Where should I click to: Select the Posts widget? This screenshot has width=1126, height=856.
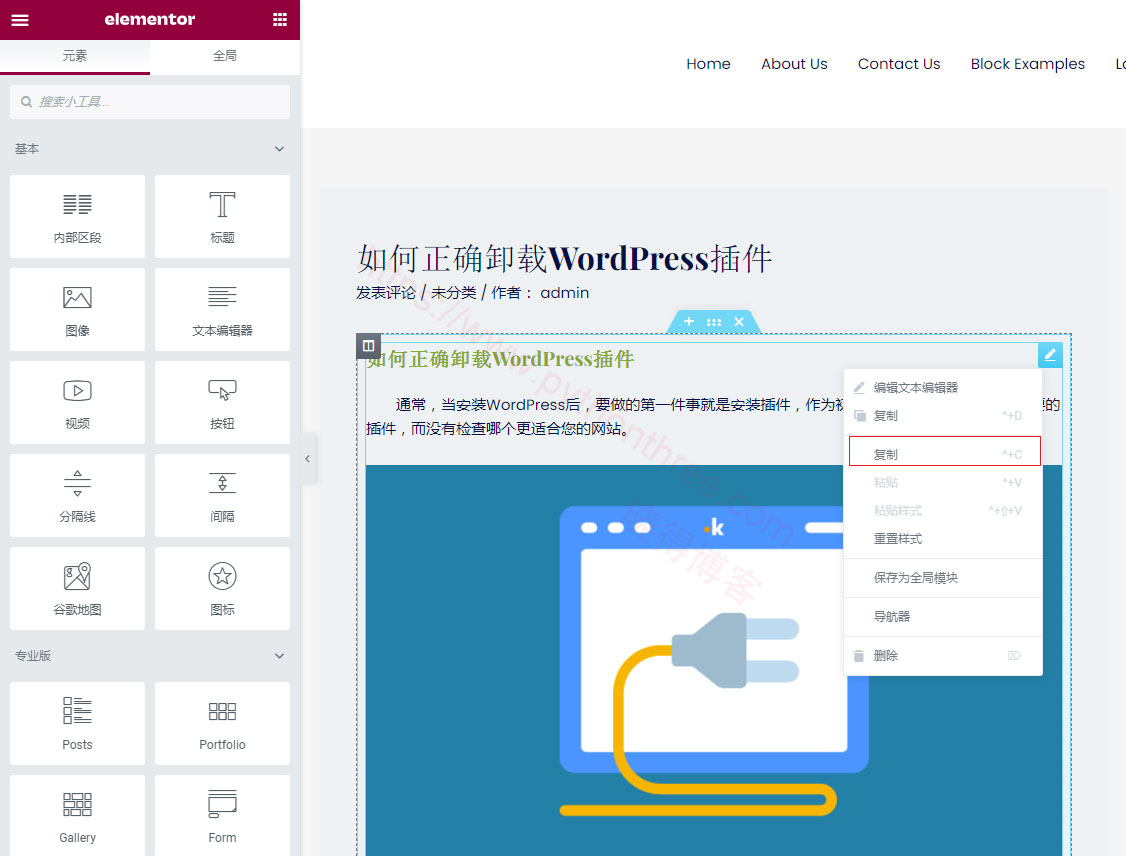78,723
